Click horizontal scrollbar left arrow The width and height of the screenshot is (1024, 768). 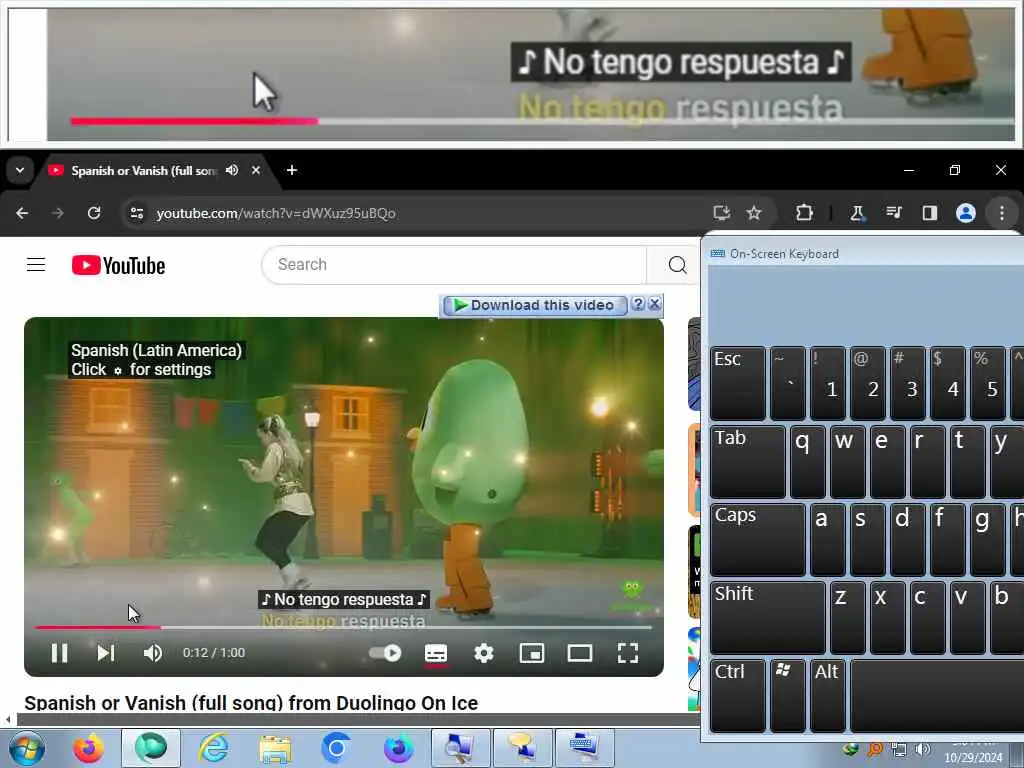point(8,720)
